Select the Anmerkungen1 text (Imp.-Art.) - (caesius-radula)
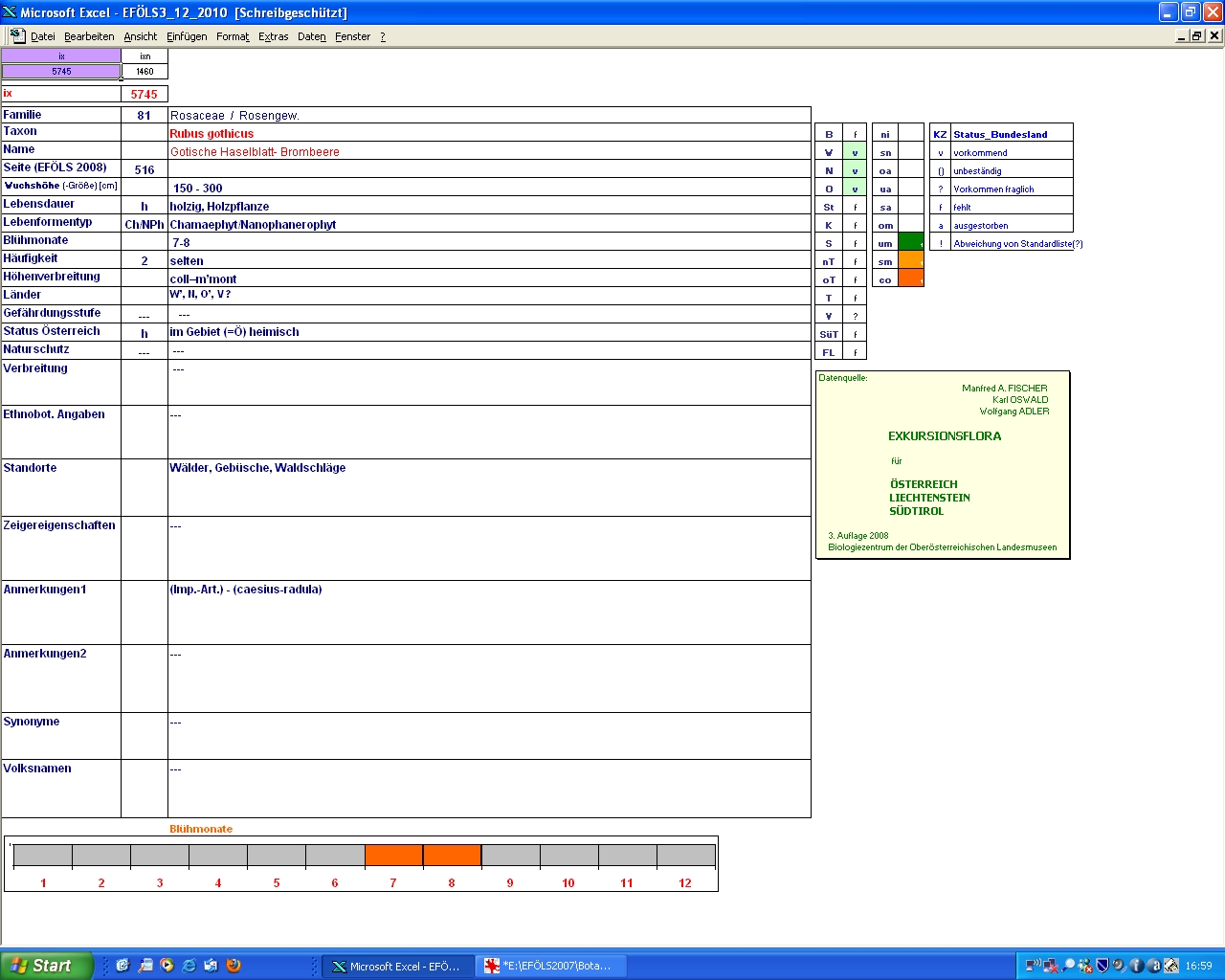The width and height of the screenshot is (1225, 980). pos(246,590)
